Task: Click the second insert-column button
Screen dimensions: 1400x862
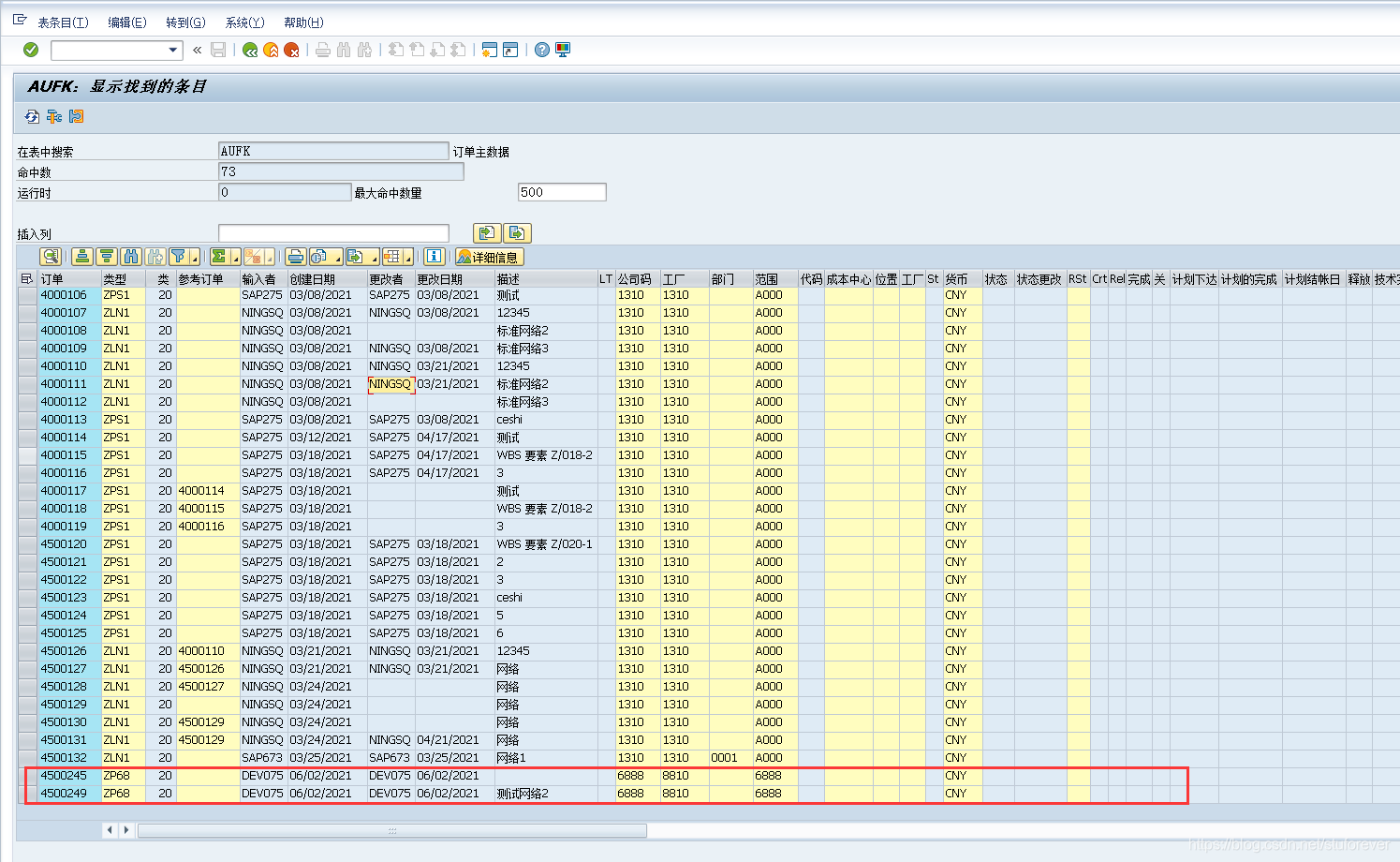Action: 517,233
